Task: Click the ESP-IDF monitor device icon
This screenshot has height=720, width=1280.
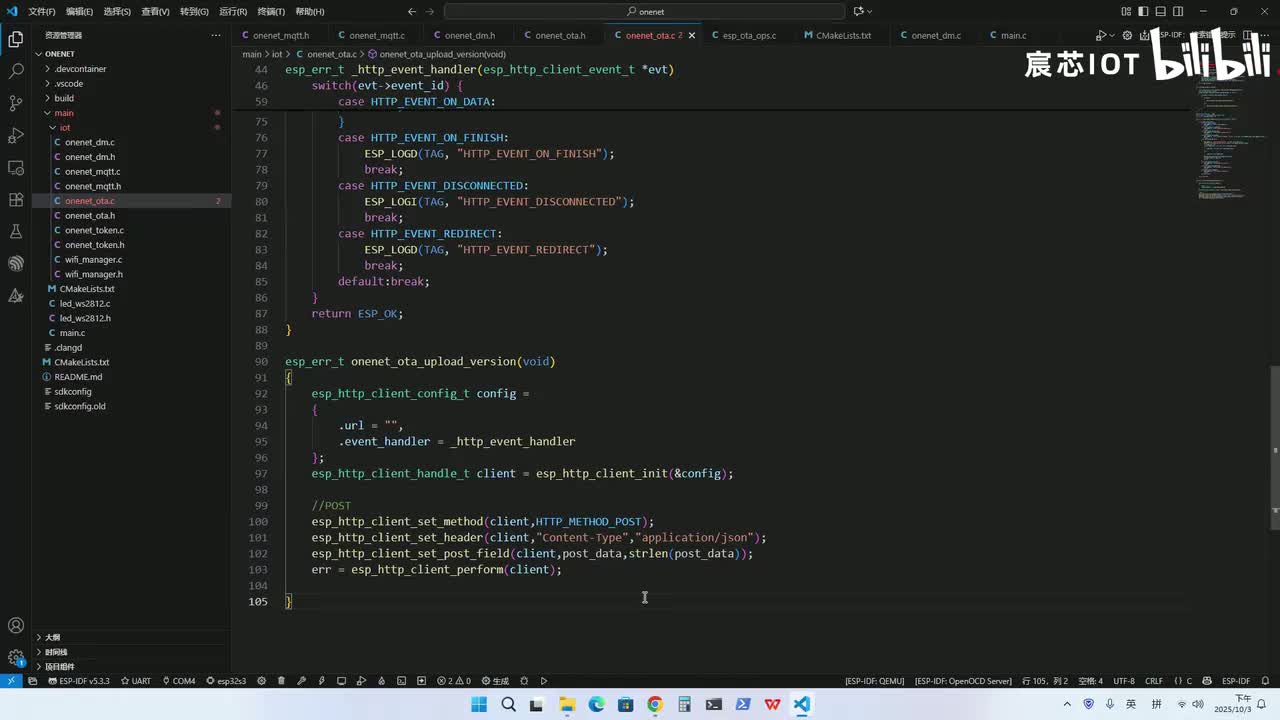Action: [x=341, y=681]
